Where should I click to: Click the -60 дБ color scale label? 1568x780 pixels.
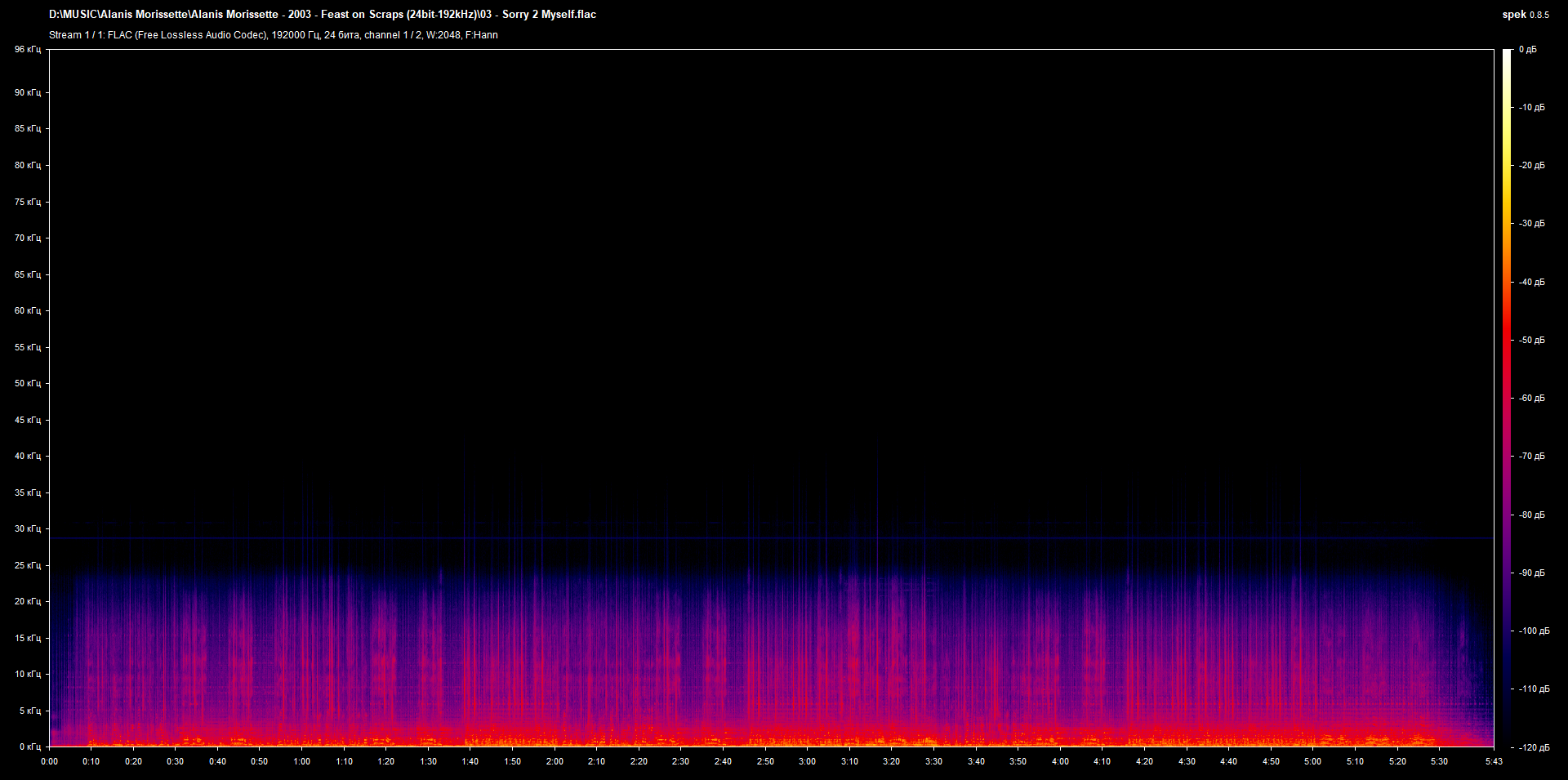[1531, 399]
